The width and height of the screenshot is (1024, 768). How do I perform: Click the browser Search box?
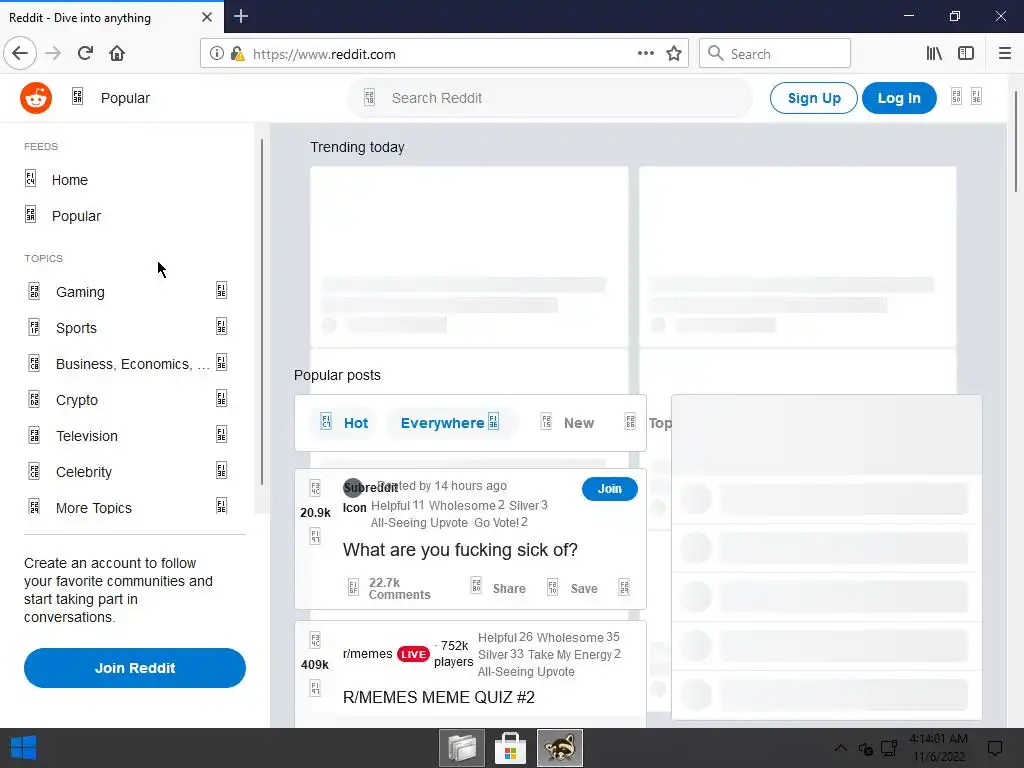tap(775, 54)
